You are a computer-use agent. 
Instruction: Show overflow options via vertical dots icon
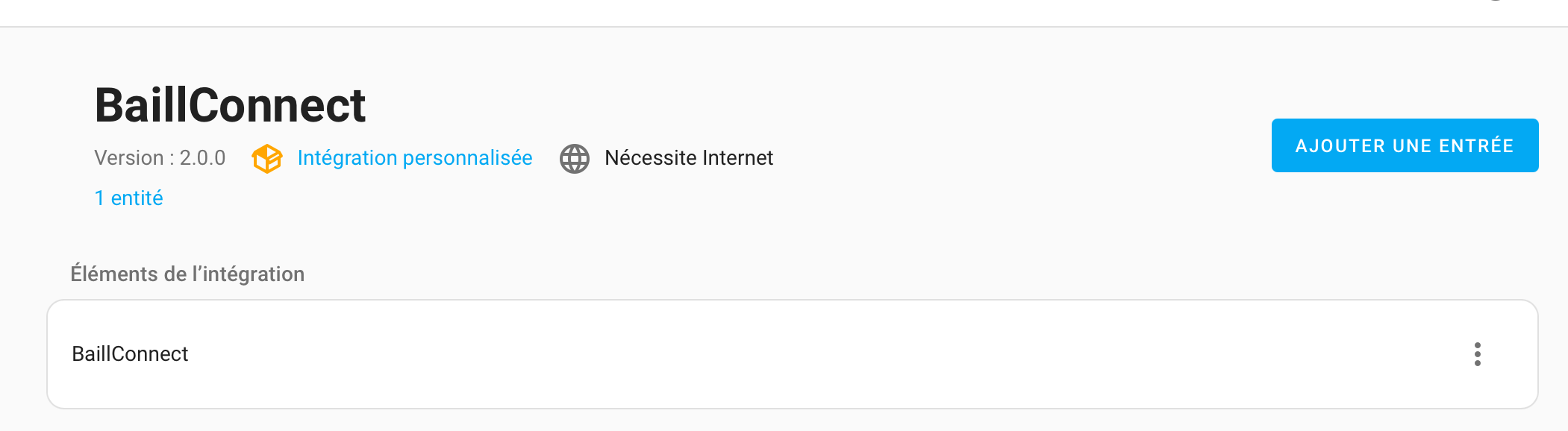tap(1477, 354)
